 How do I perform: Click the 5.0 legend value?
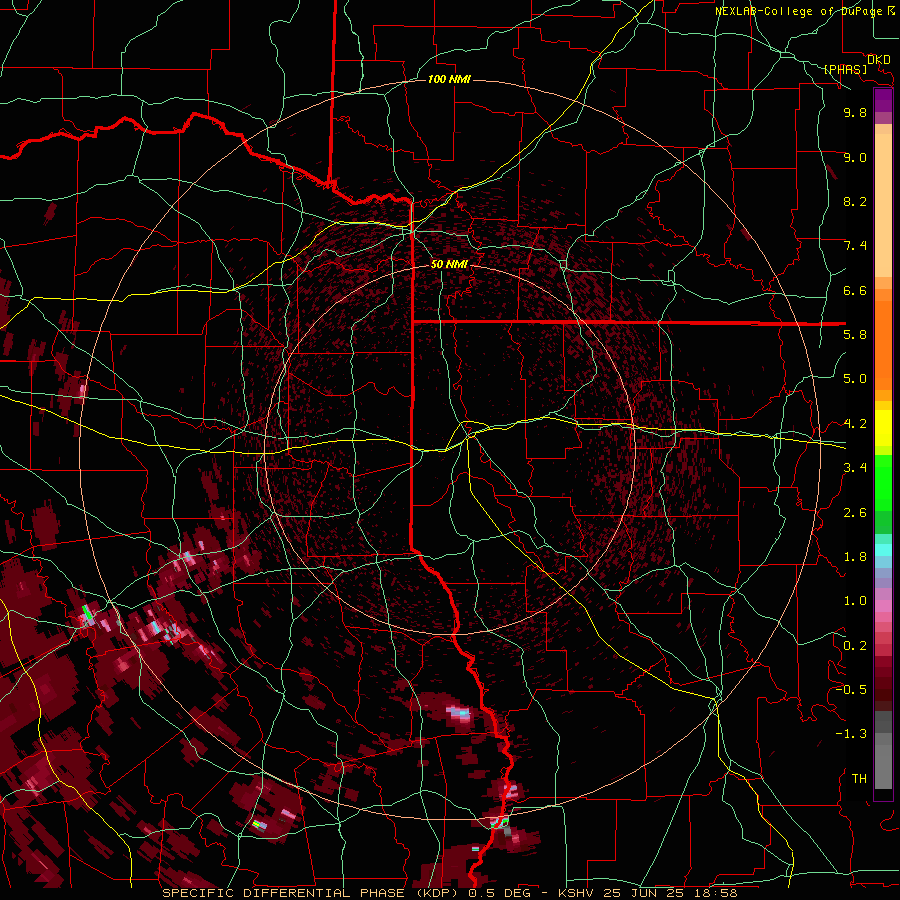(x=855, y=379)
